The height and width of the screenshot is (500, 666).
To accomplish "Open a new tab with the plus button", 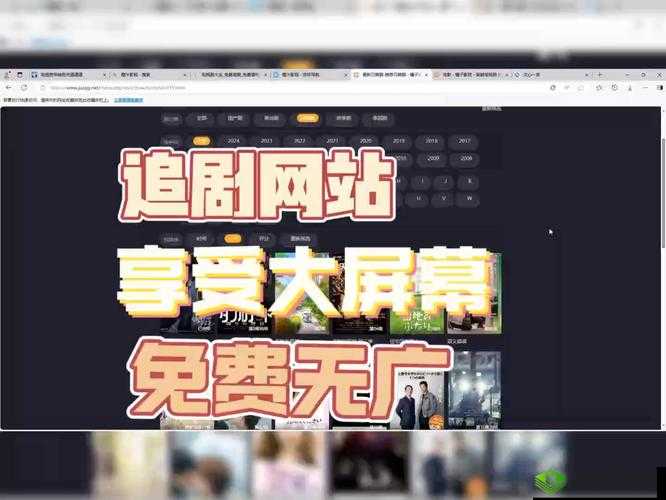I will pos(600,75).
